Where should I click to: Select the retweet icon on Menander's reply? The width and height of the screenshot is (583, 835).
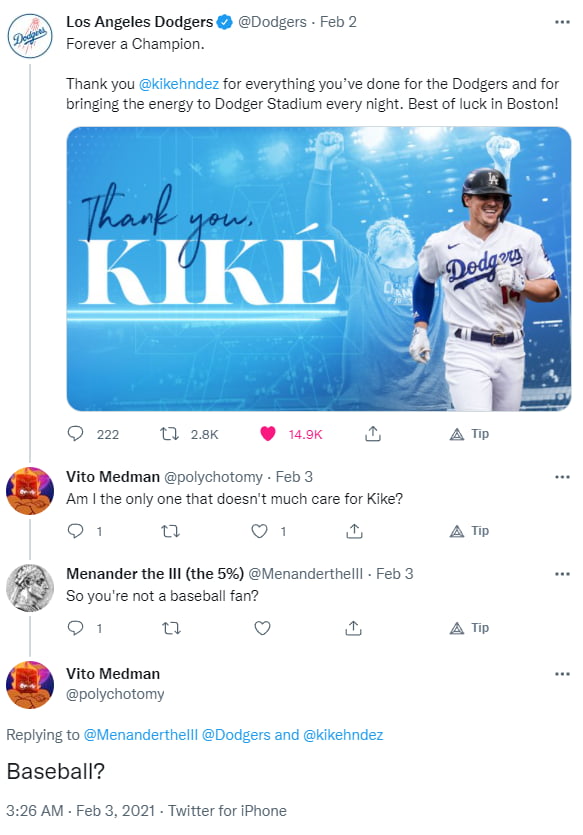pos(172,628)
